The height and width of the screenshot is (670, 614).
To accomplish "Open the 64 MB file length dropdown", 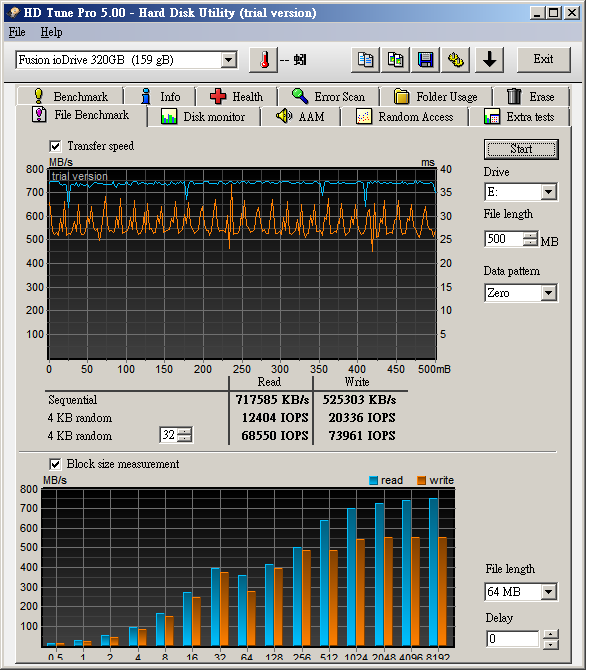I will pos(549,592).
